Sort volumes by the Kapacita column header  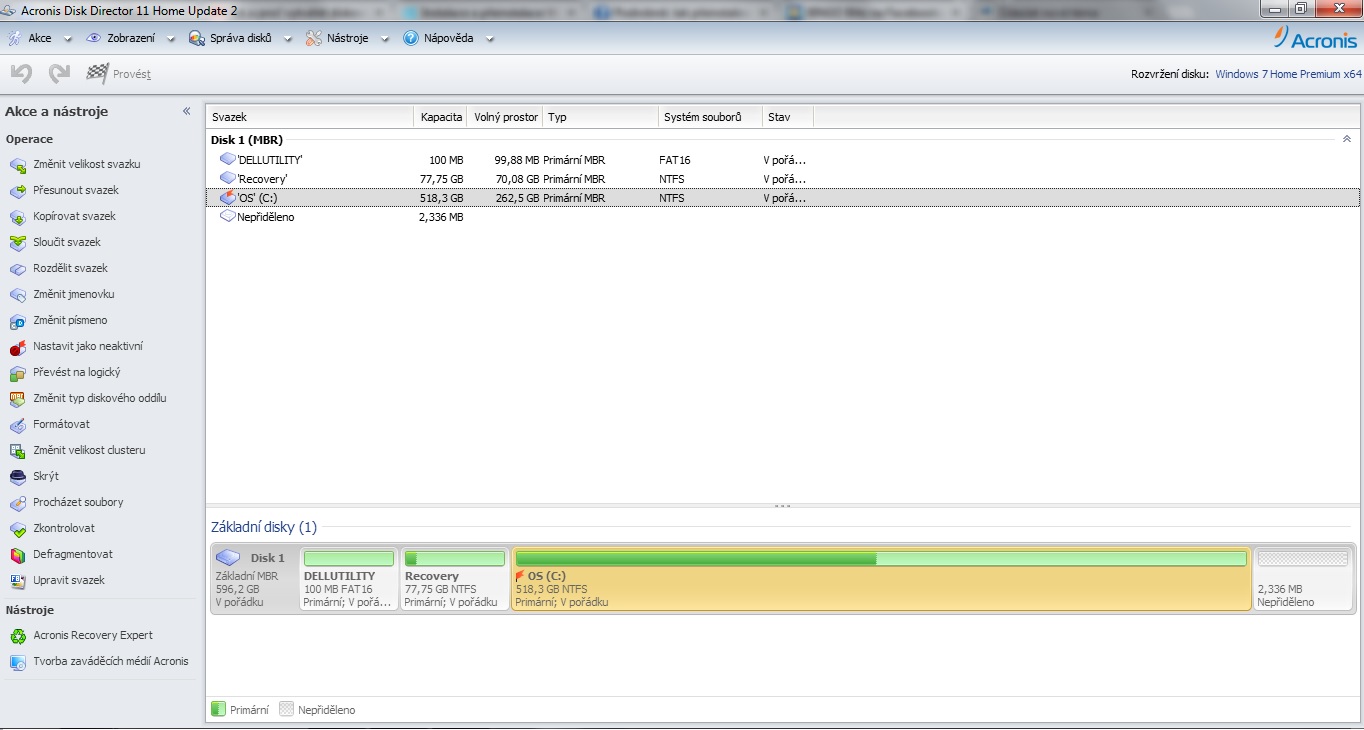[x=441, y=117]
